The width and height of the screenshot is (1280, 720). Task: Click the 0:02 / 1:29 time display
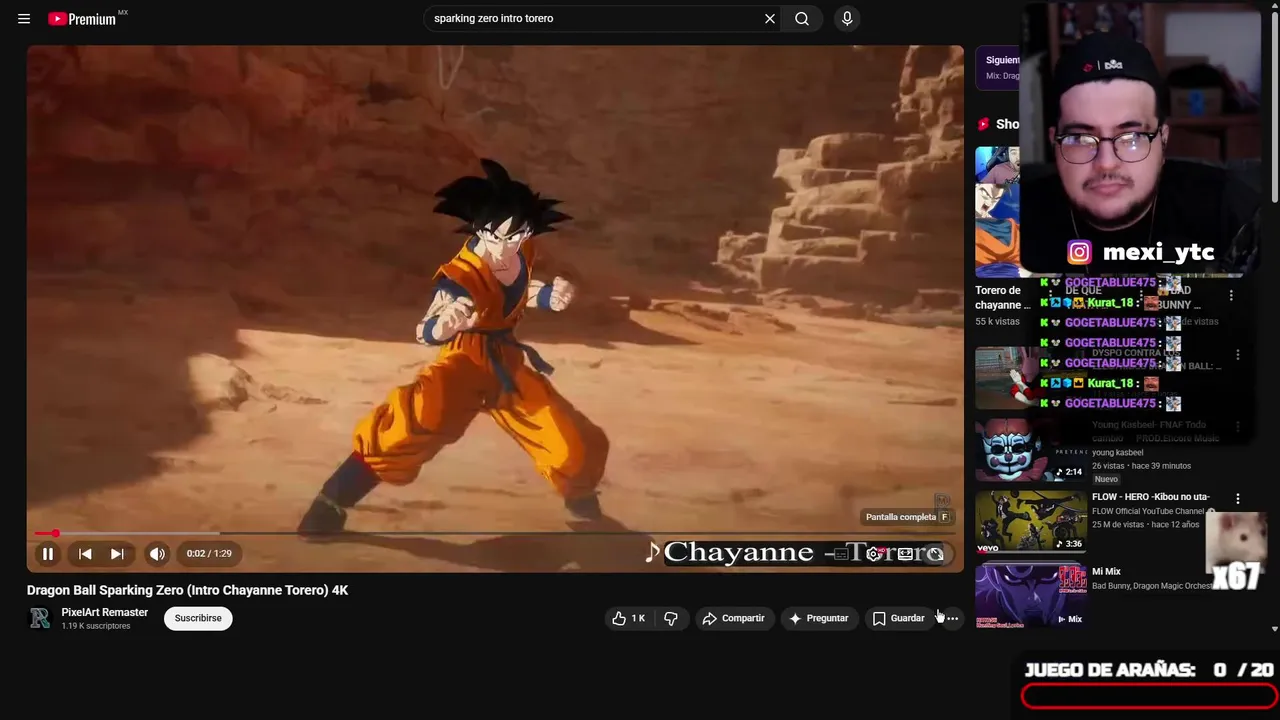209,554
